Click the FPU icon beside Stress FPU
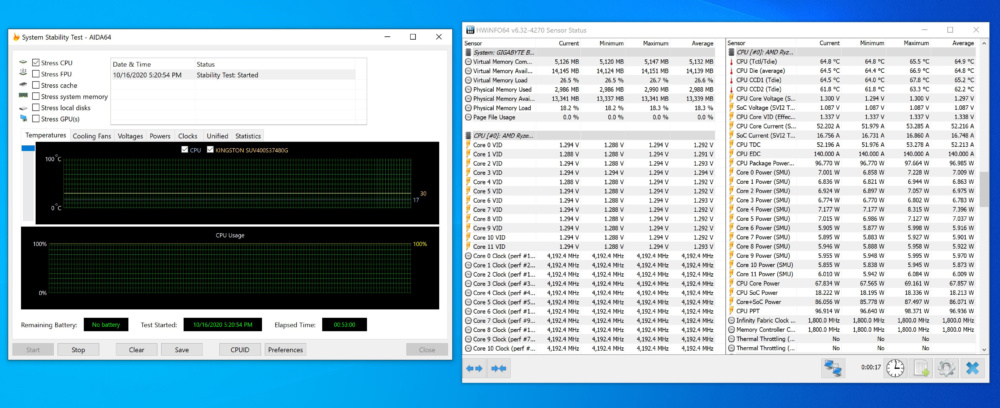 24,74
